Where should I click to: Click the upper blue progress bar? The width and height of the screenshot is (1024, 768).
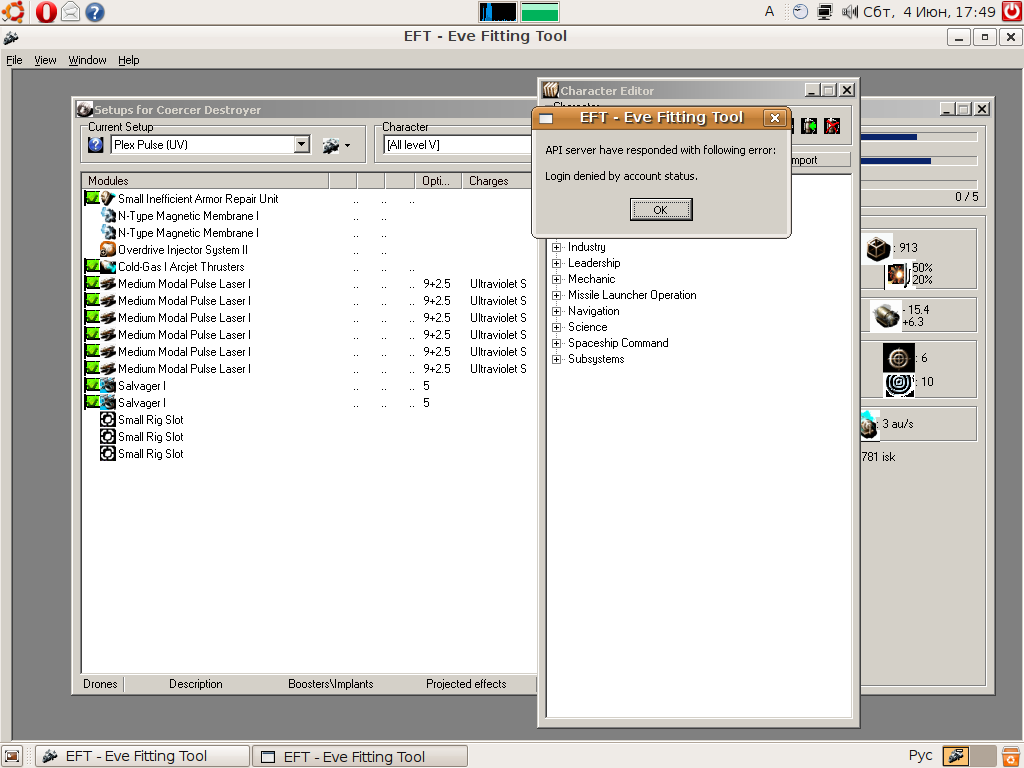coord(919,137)
